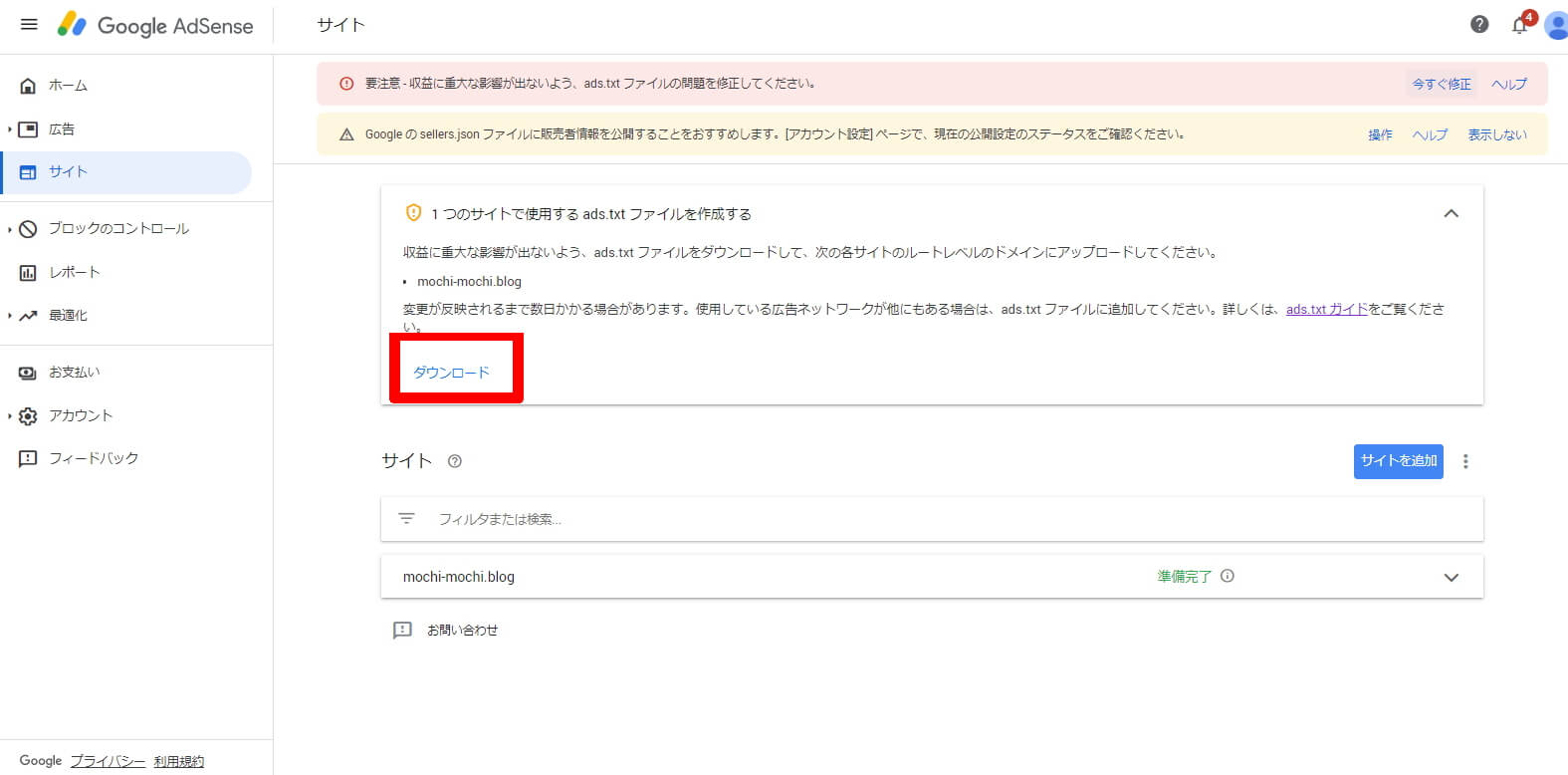
Task: Click the お支払い payments icon
Action: (28, 373)
